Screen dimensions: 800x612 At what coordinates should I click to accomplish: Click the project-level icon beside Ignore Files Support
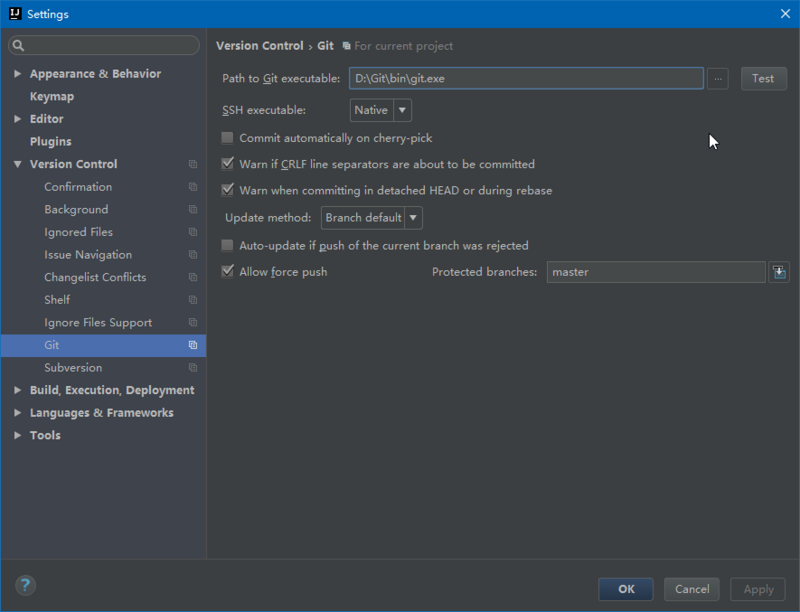tap(193, 322)
